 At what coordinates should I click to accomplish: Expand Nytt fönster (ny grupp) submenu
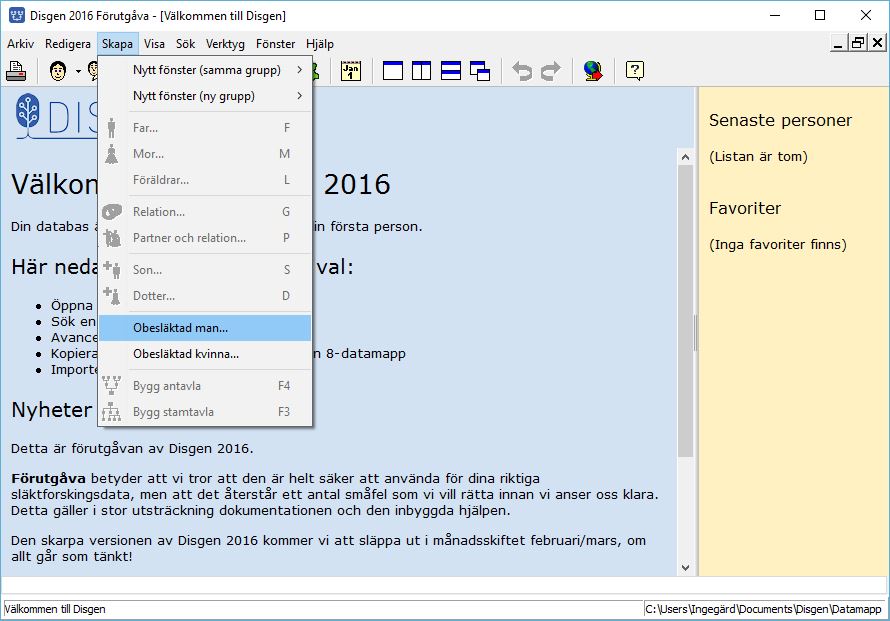(x=205, y=96)
